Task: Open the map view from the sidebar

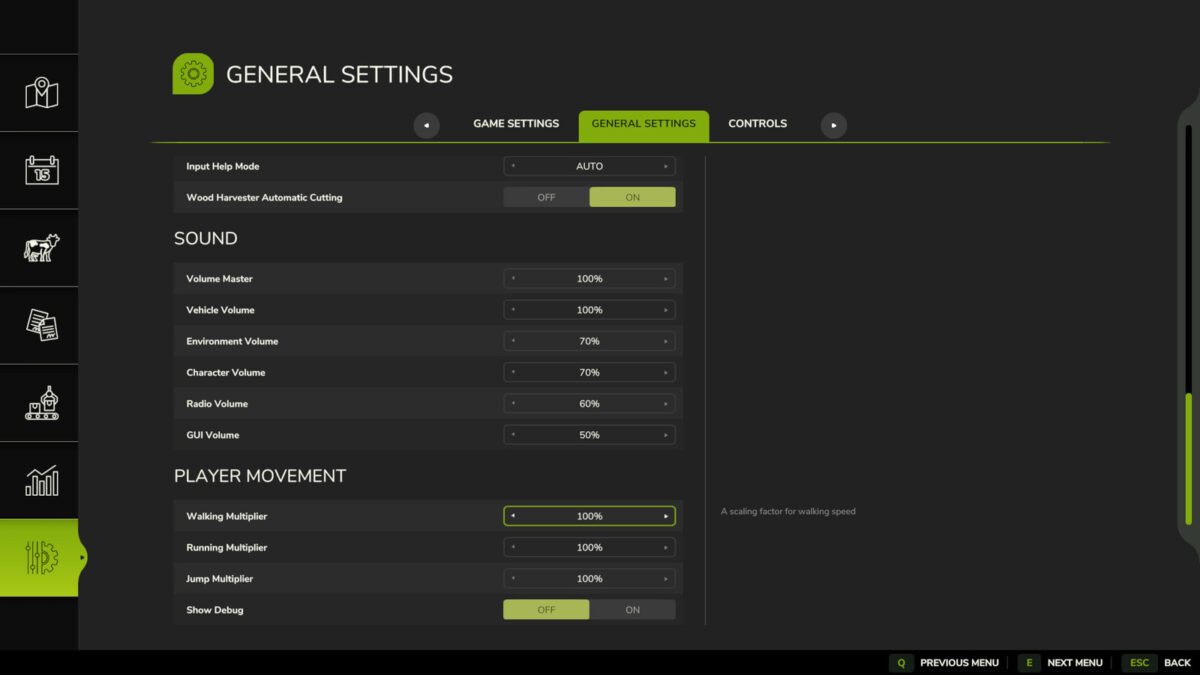Action: point(38,92)
